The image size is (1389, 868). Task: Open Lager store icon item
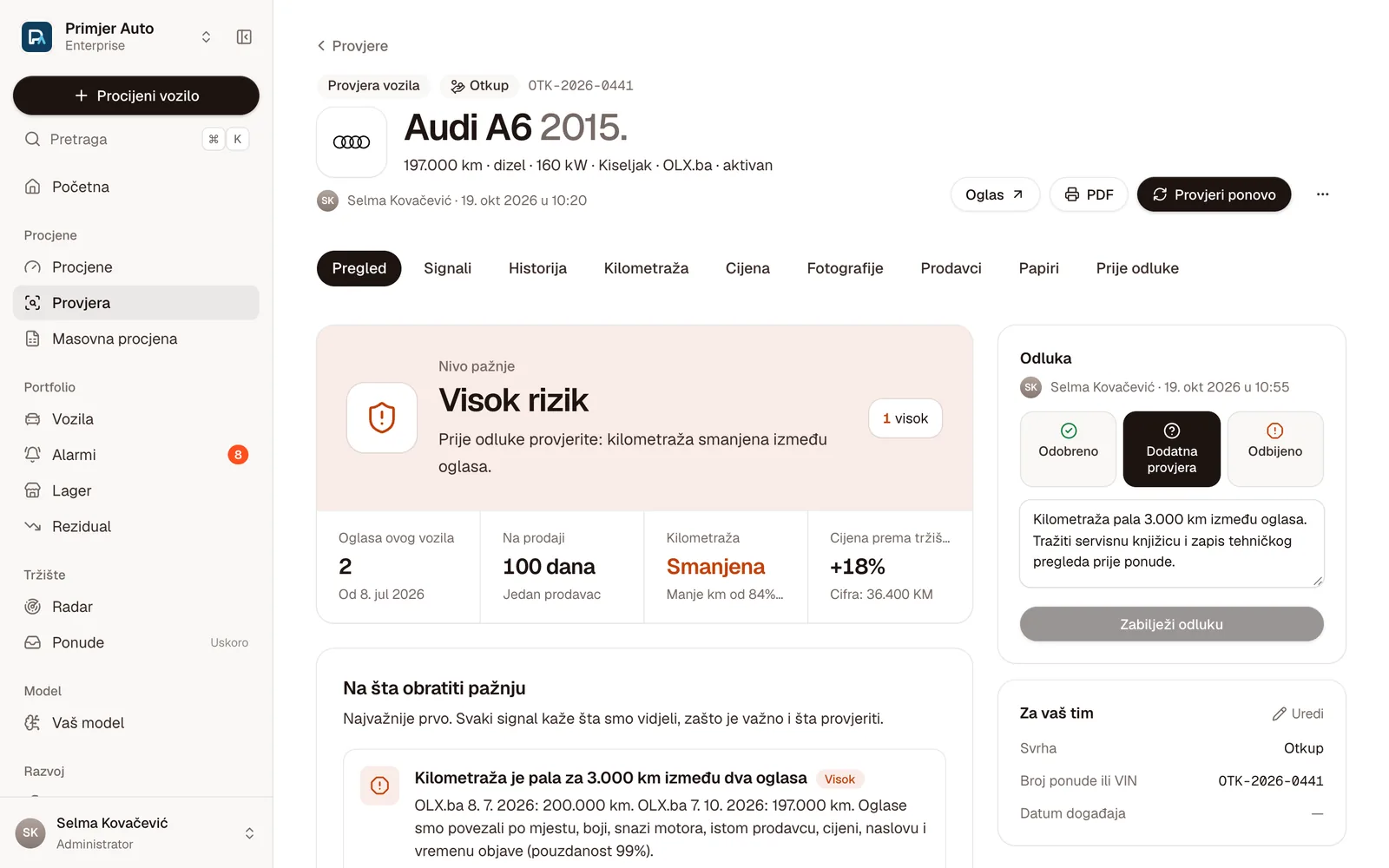pos(33,490)
